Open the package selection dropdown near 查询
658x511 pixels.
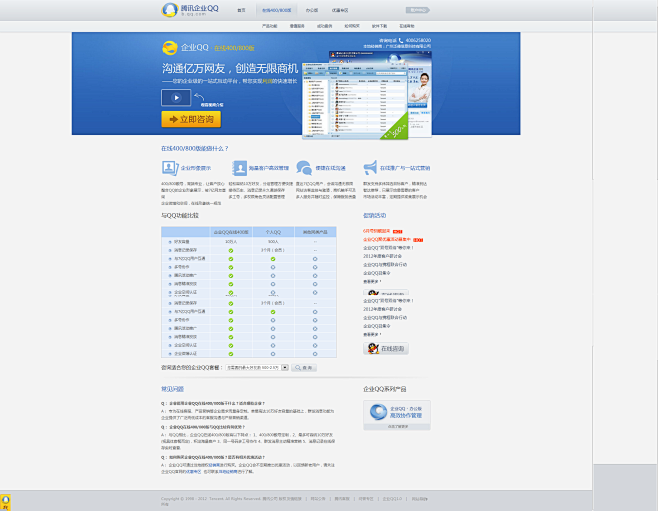point(257,368)
